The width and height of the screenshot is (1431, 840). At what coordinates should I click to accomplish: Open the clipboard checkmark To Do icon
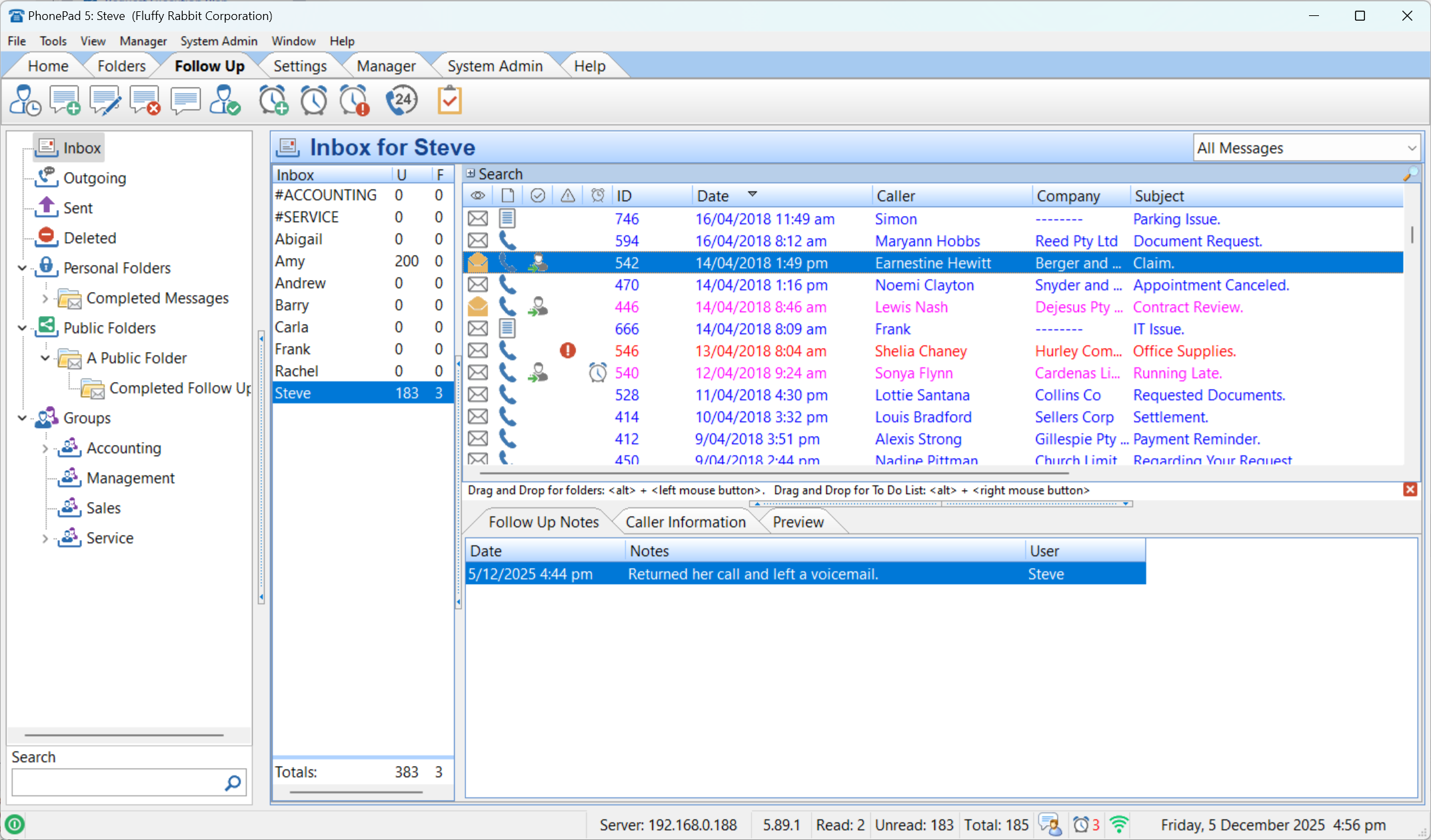[x=450, y=101]
